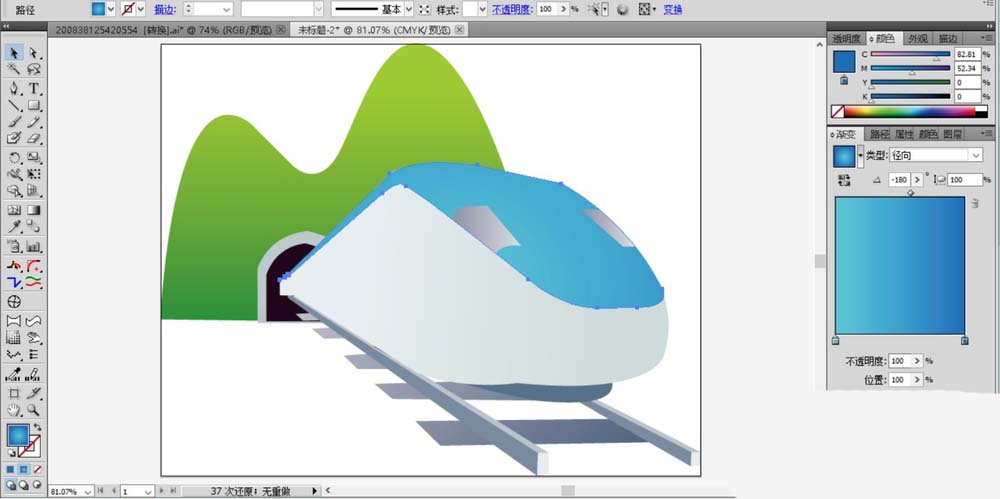Screen dimensions: 1000x499
Task: Switch to the 透明度 panel tab
Action: [x=846, y=39]
